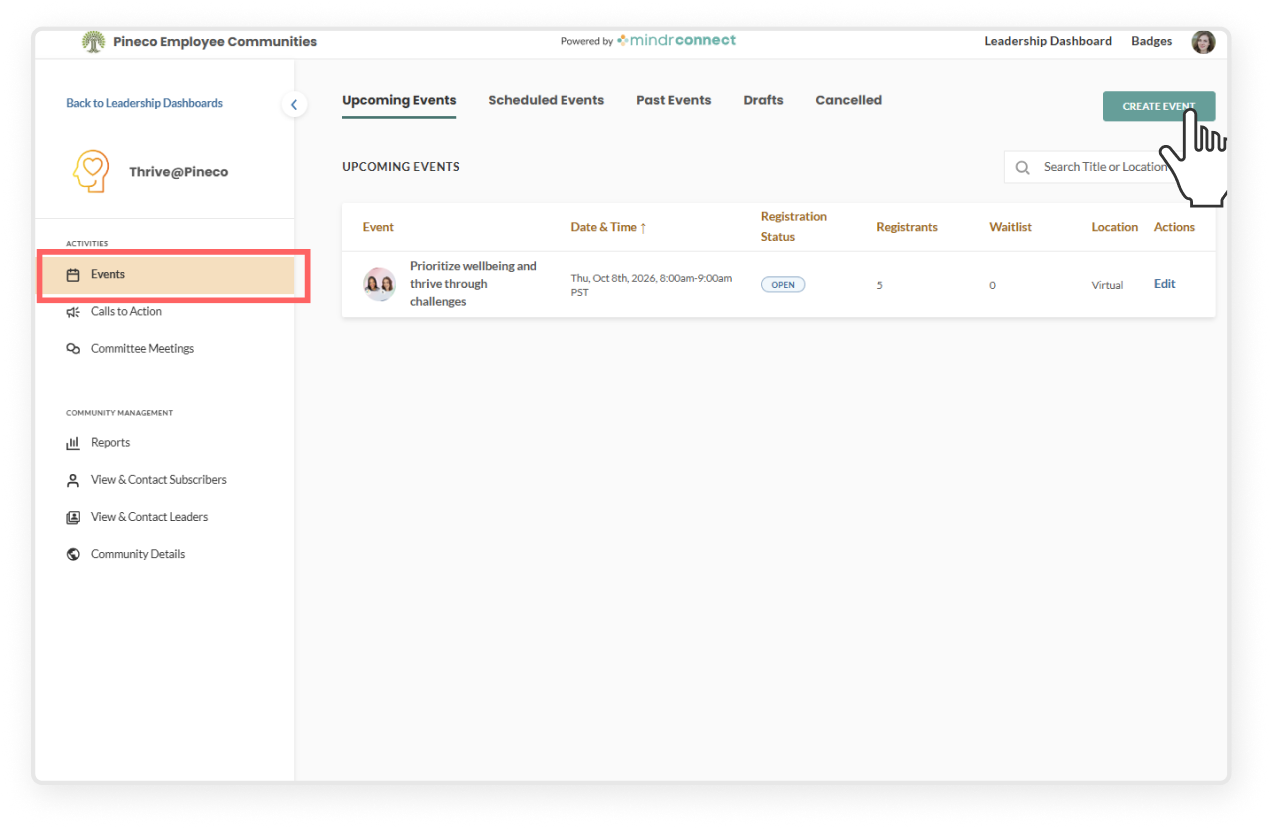Click the Registration Status column header

point(794,227)
